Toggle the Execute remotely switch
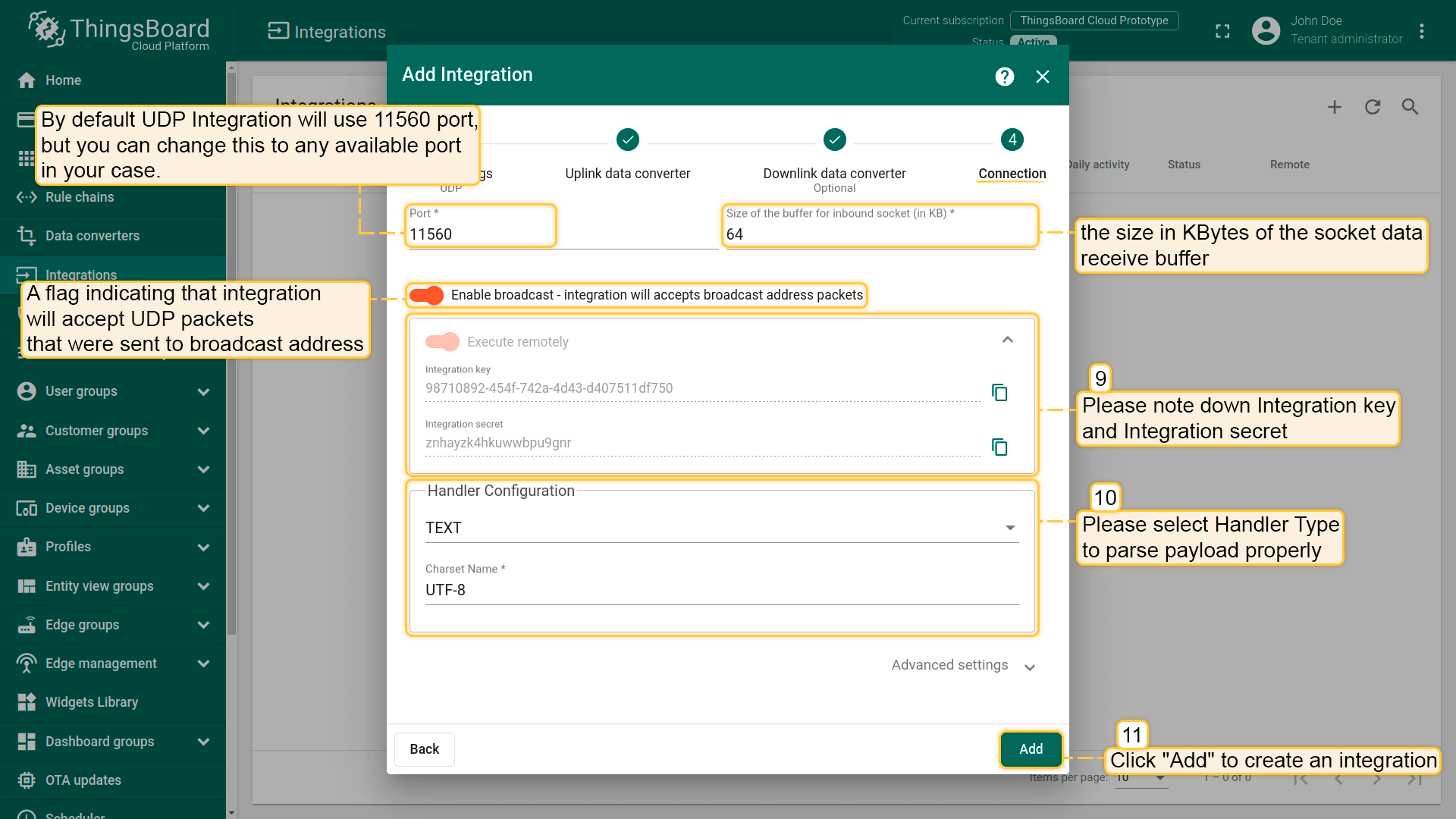Viewport: 1456px width, 819px height. (442, 342)
